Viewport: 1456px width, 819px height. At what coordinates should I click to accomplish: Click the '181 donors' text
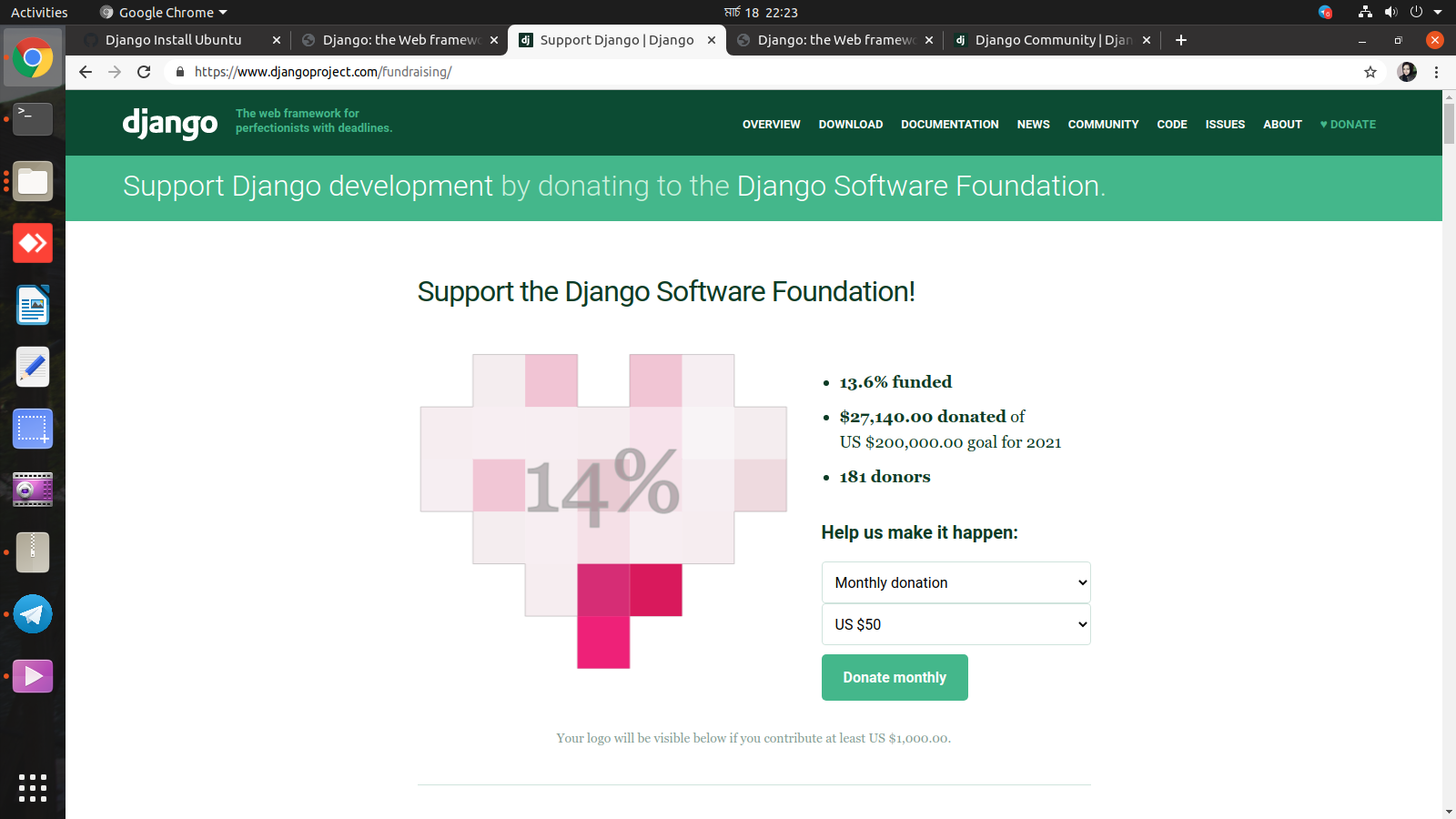point(885,477)
